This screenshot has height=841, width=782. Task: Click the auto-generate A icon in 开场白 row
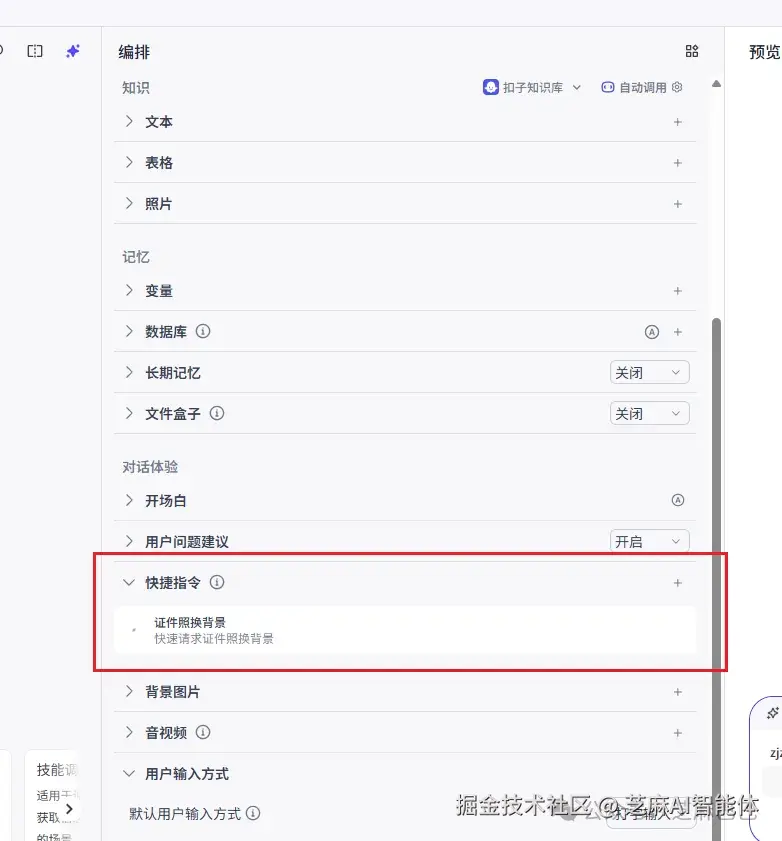pos(678,500)
